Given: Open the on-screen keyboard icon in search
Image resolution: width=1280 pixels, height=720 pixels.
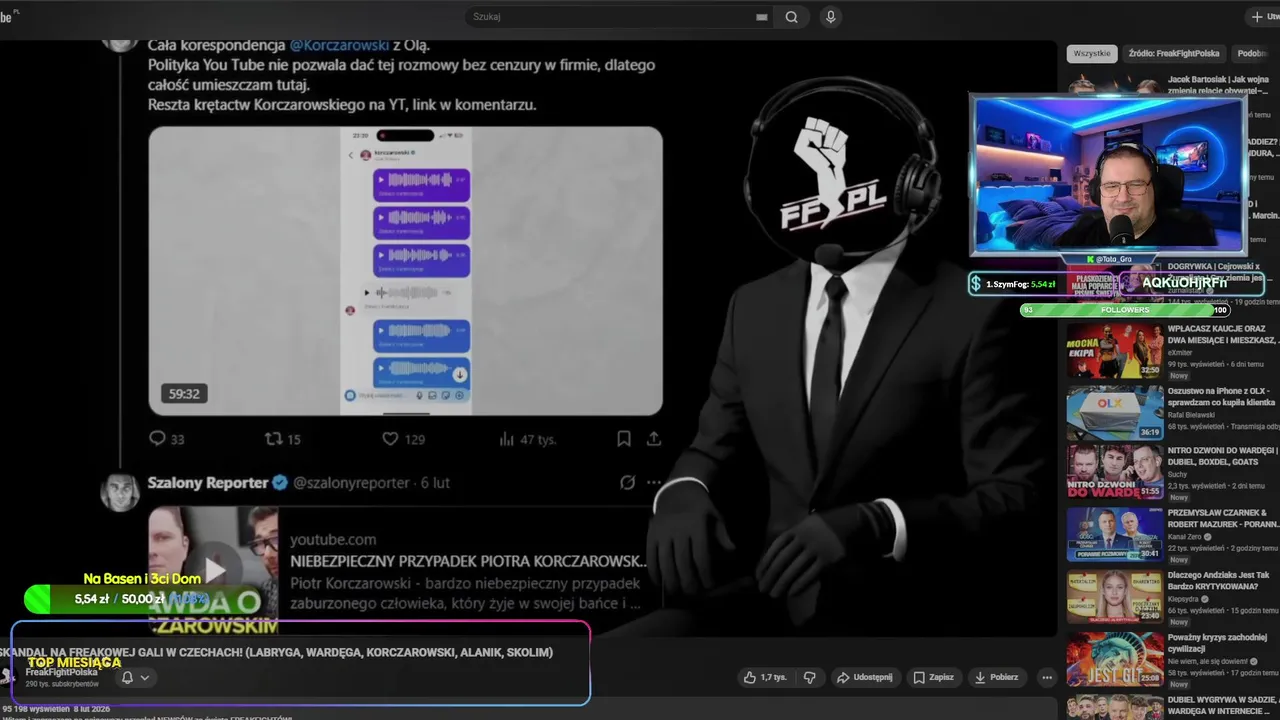Looking at the screenshot, I should point(762,17).
